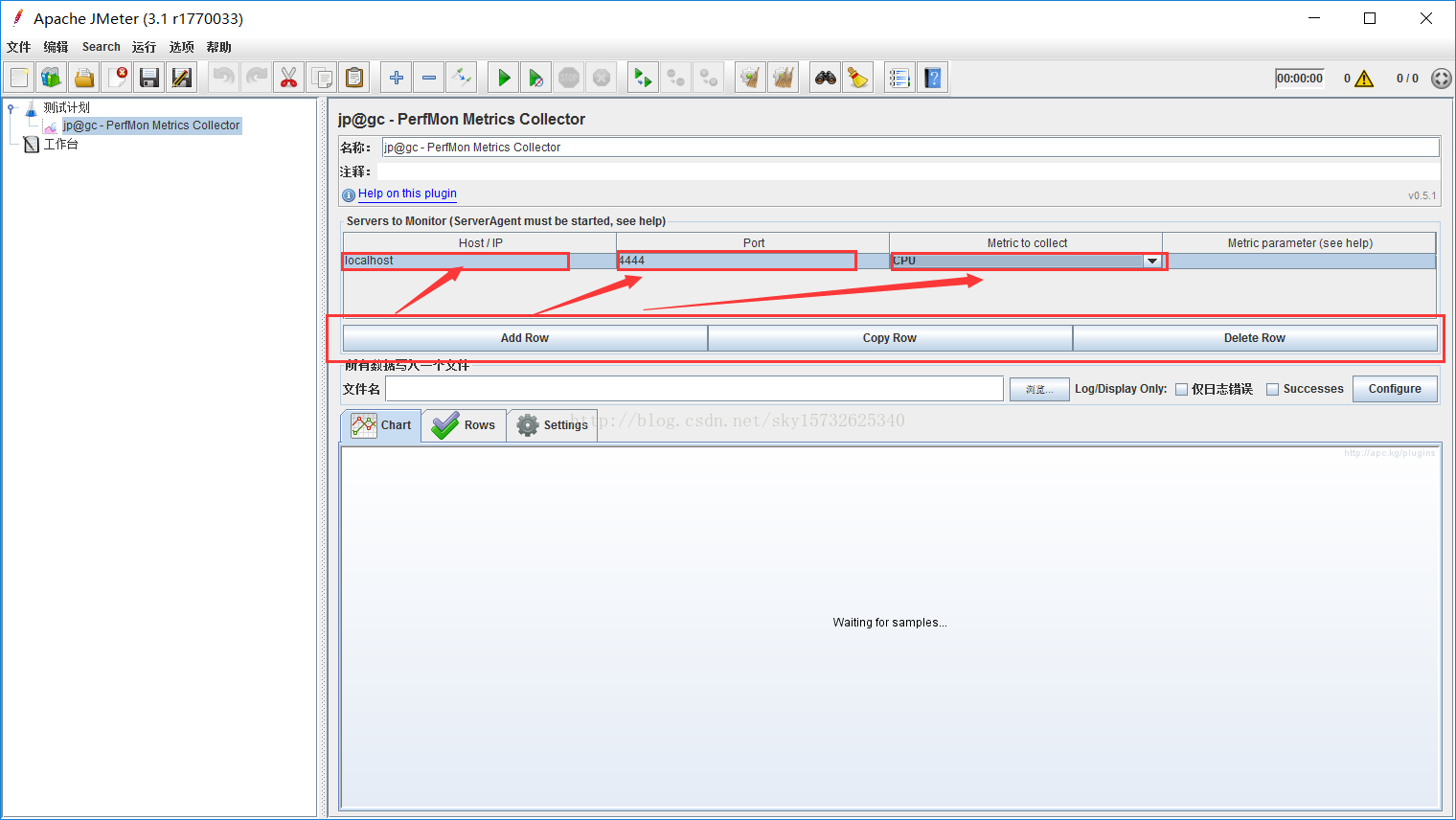The width and height of the screenshot is (1456, 820).
Task: Toggle the Successes checkbox
Action: coord(1273,389)
